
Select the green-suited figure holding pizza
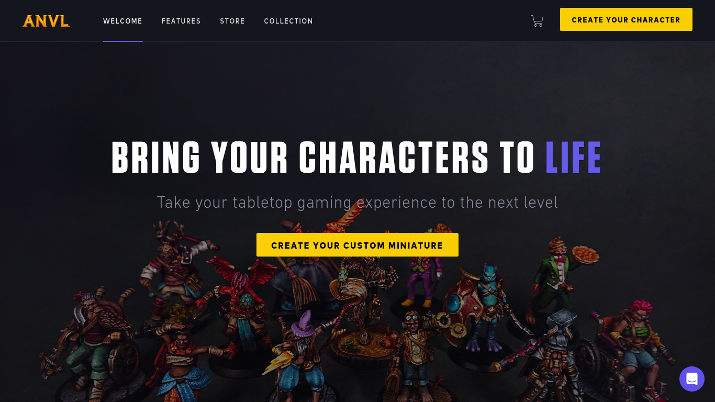[x=559, y=278]
